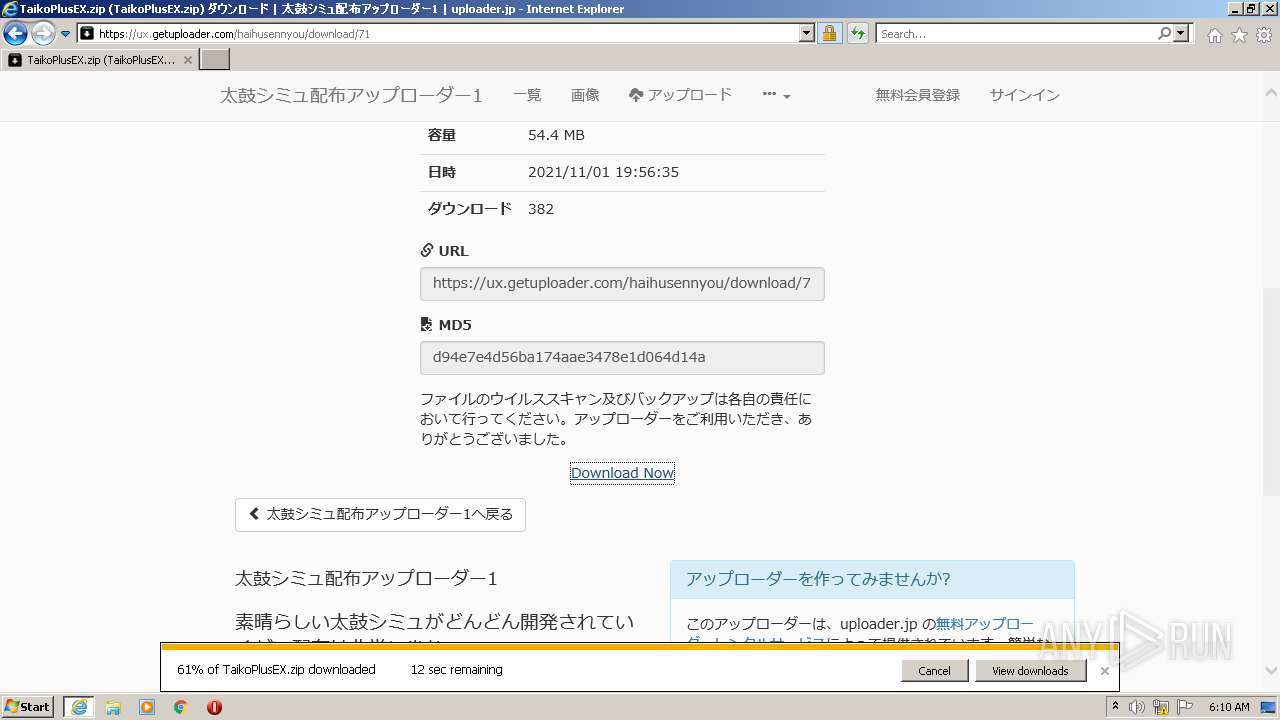Click the 6:10 AM system clock
Viewport: 1280px width, 720px height.
pos(1229,707)
